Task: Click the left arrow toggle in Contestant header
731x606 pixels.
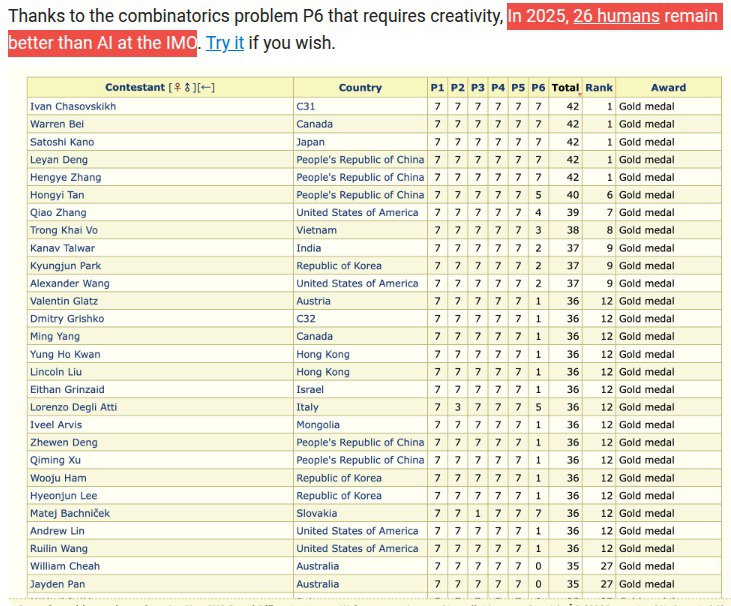Action: [x=207, y=88]
